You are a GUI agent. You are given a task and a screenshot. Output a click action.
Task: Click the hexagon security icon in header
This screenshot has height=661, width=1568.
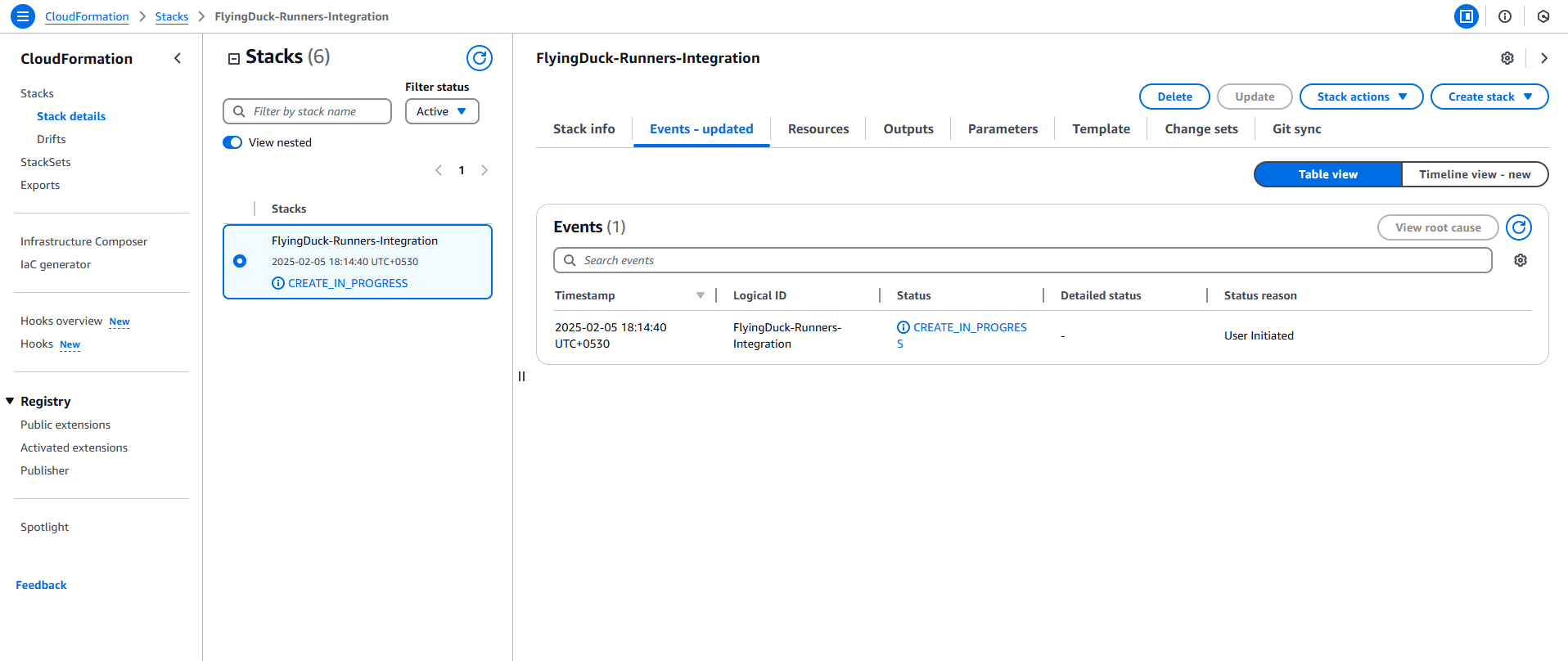click(1543, 16)
